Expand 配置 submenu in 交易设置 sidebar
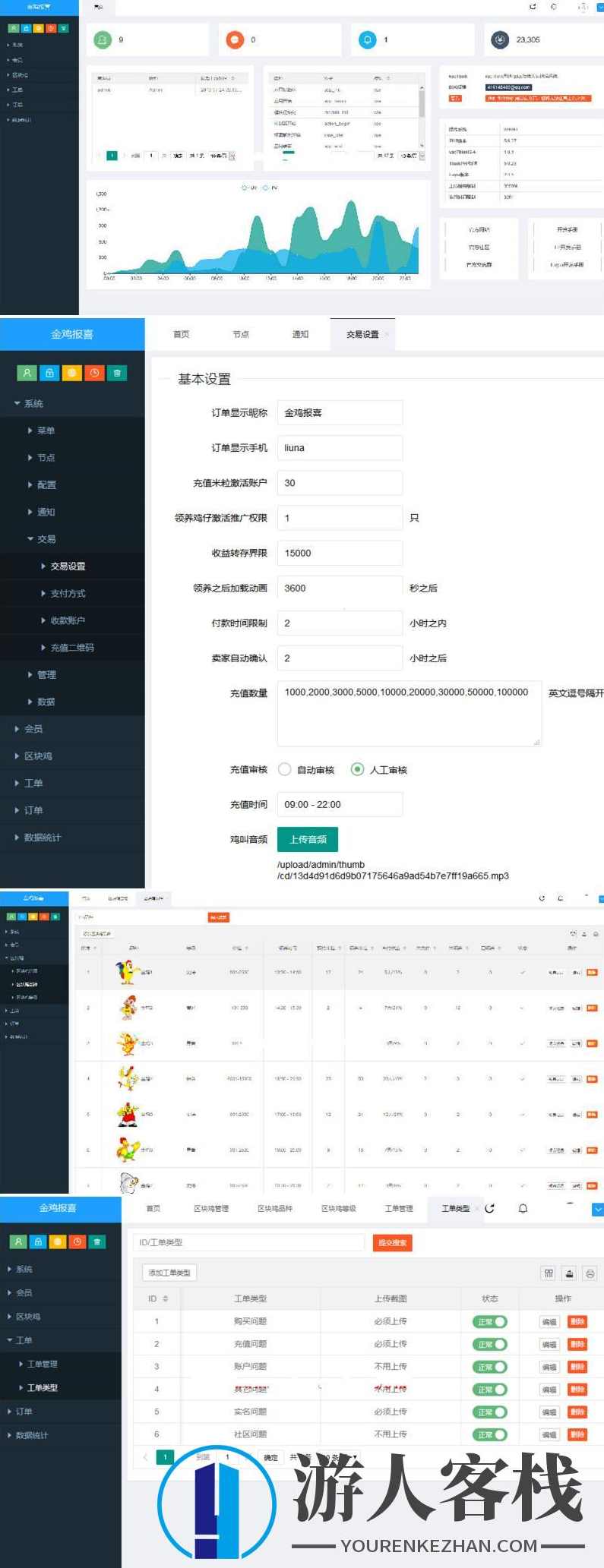The height and width of the screenshot is (1568, 604). click(30, 484)
